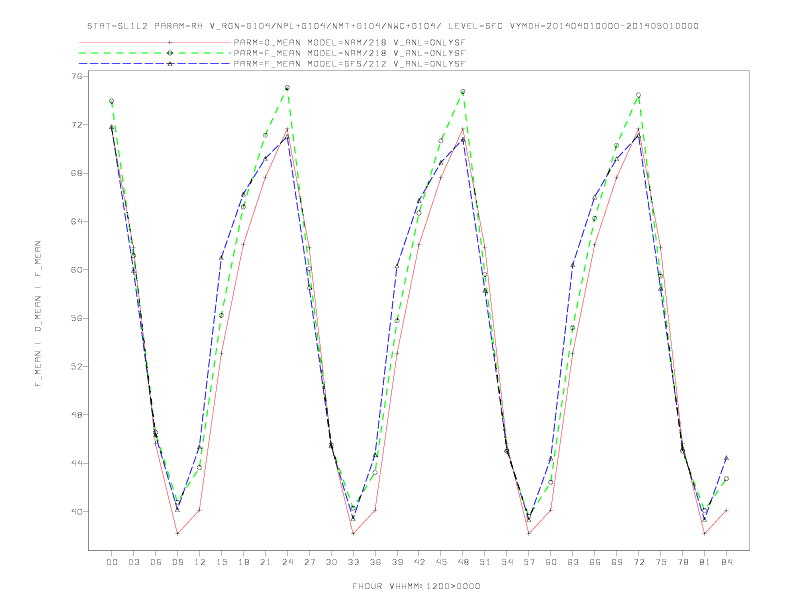Image resolution: width=792 pixels, height=612 pixels.
Task: Click y-axis tick label 60
Action: [76, 270]
